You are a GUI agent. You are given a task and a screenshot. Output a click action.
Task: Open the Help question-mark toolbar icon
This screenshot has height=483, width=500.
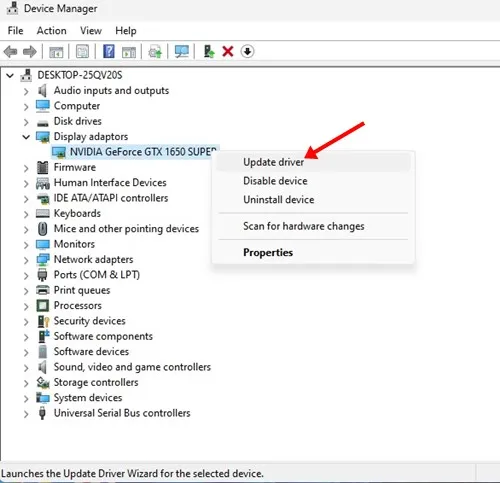[x=109, y=51]
